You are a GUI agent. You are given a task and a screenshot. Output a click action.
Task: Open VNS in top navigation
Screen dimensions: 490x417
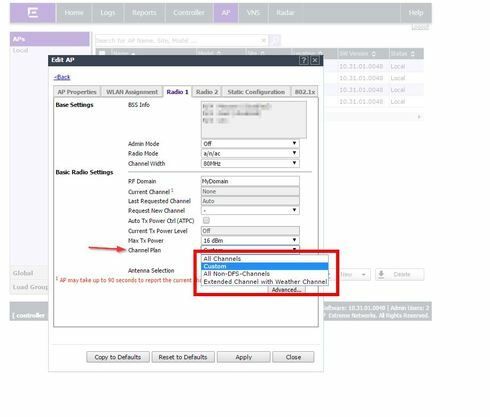point(253,13)
